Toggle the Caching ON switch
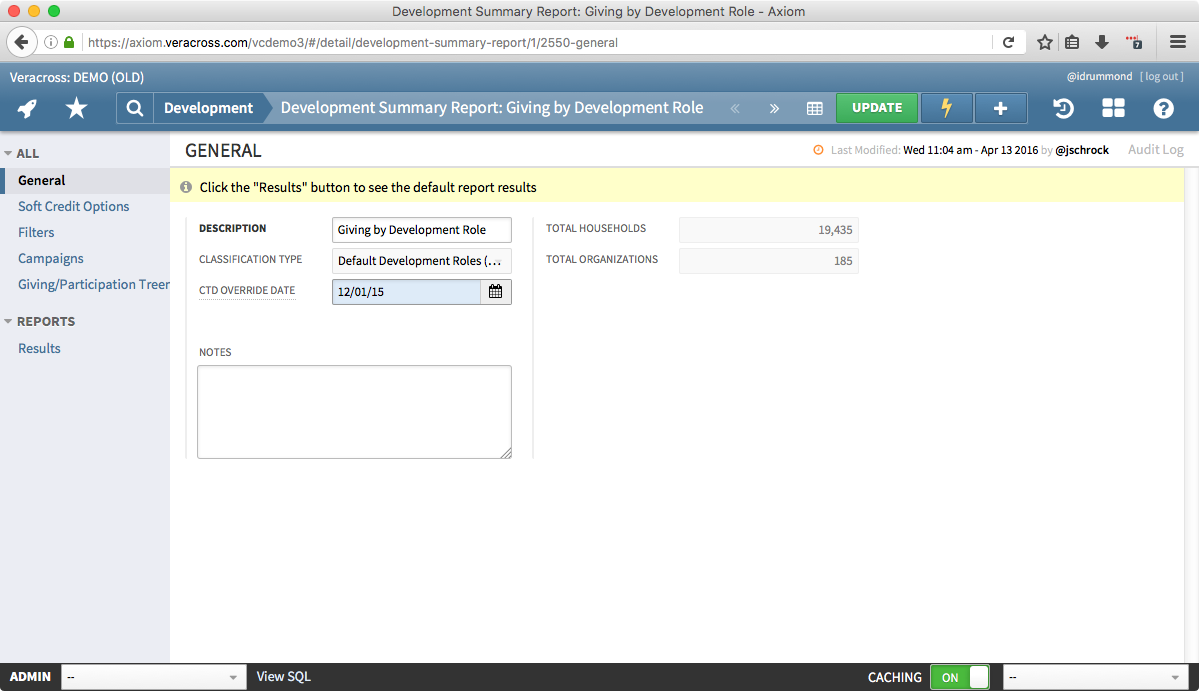Viewport: 1199px width, 691px height. (959, 677)
